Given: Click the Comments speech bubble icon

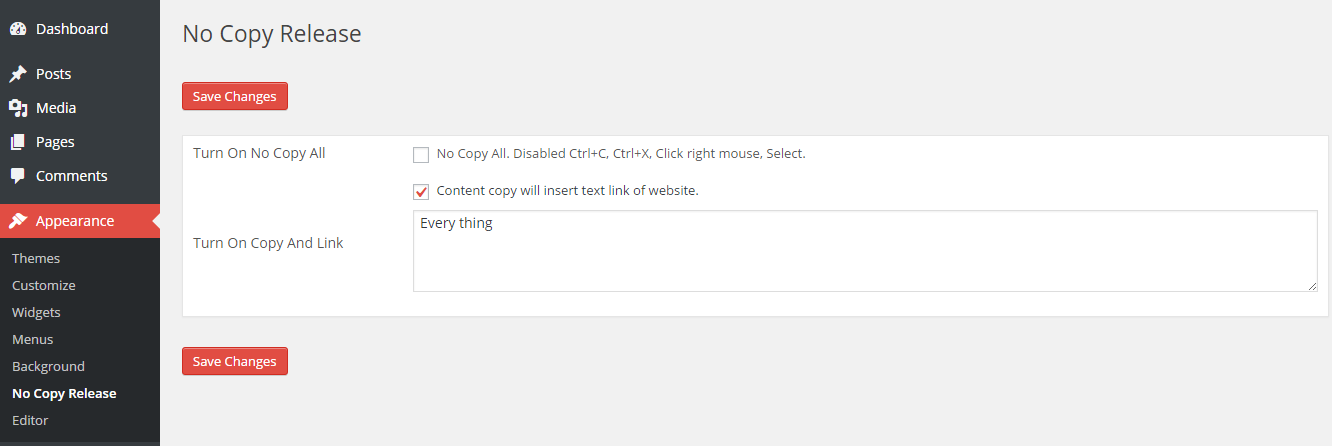Looking at the screenshot, I should point(18,176).
